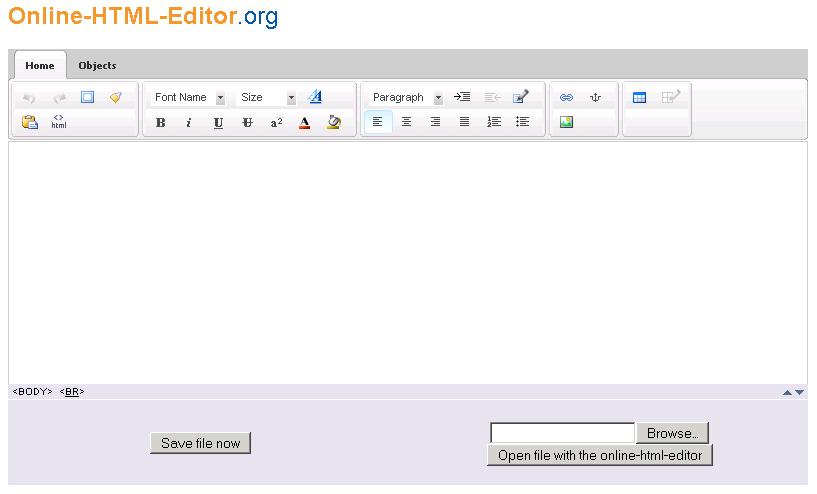The image size is (817, 494).
Task: Align text right
Action: (436, 122)
